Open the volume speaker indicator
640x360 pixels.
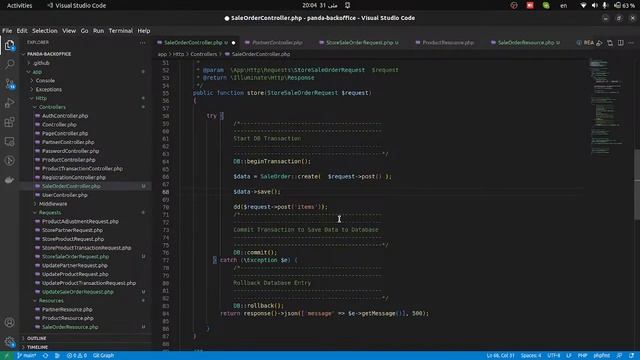coord(594,5)
